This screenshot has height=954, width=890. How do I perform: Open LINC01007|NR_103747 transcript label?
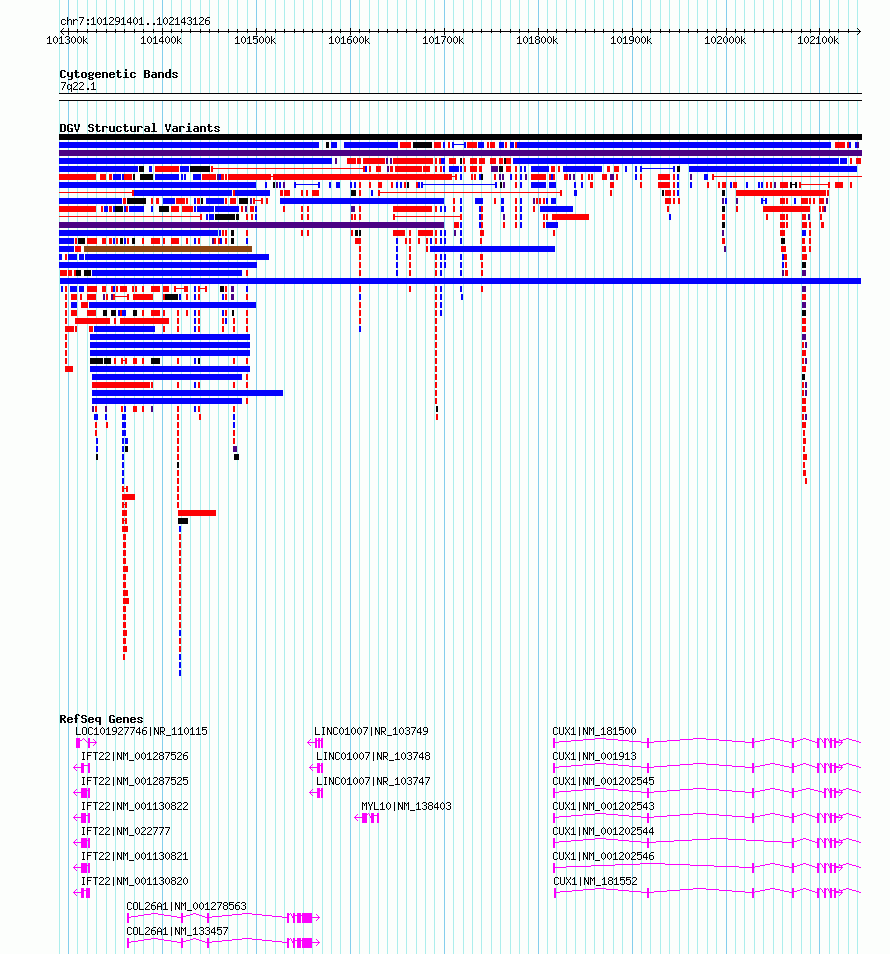pos(373,781)
